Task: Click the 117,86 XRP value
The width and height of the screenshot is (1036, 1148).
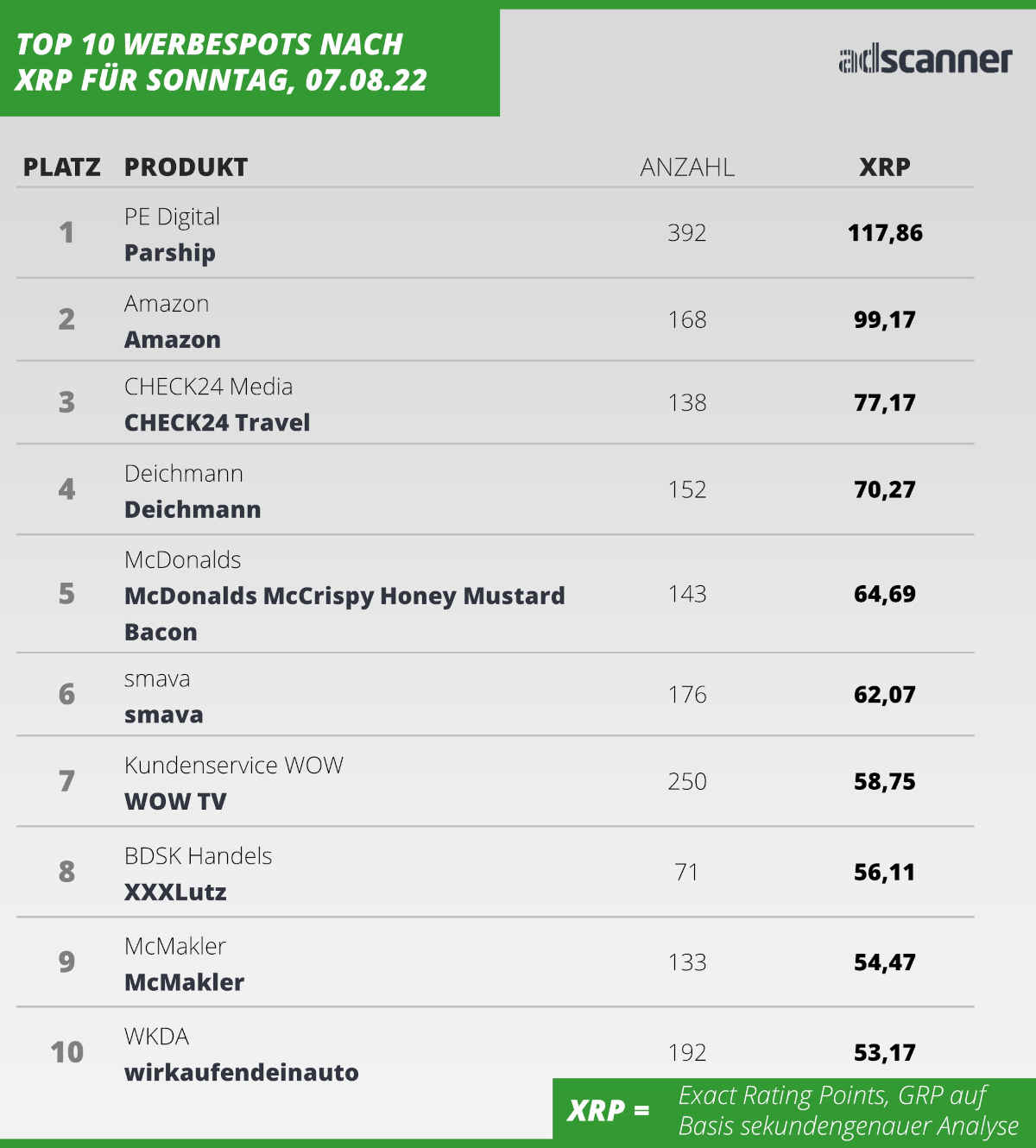Action: pos(885,233)
